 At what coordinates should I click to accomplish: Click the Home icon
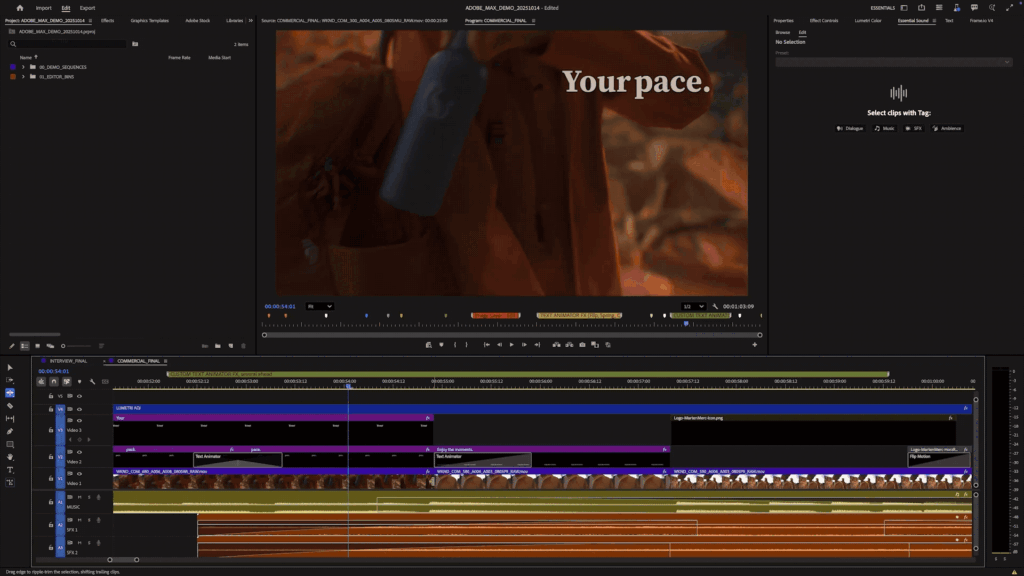(x=19, y=7)
